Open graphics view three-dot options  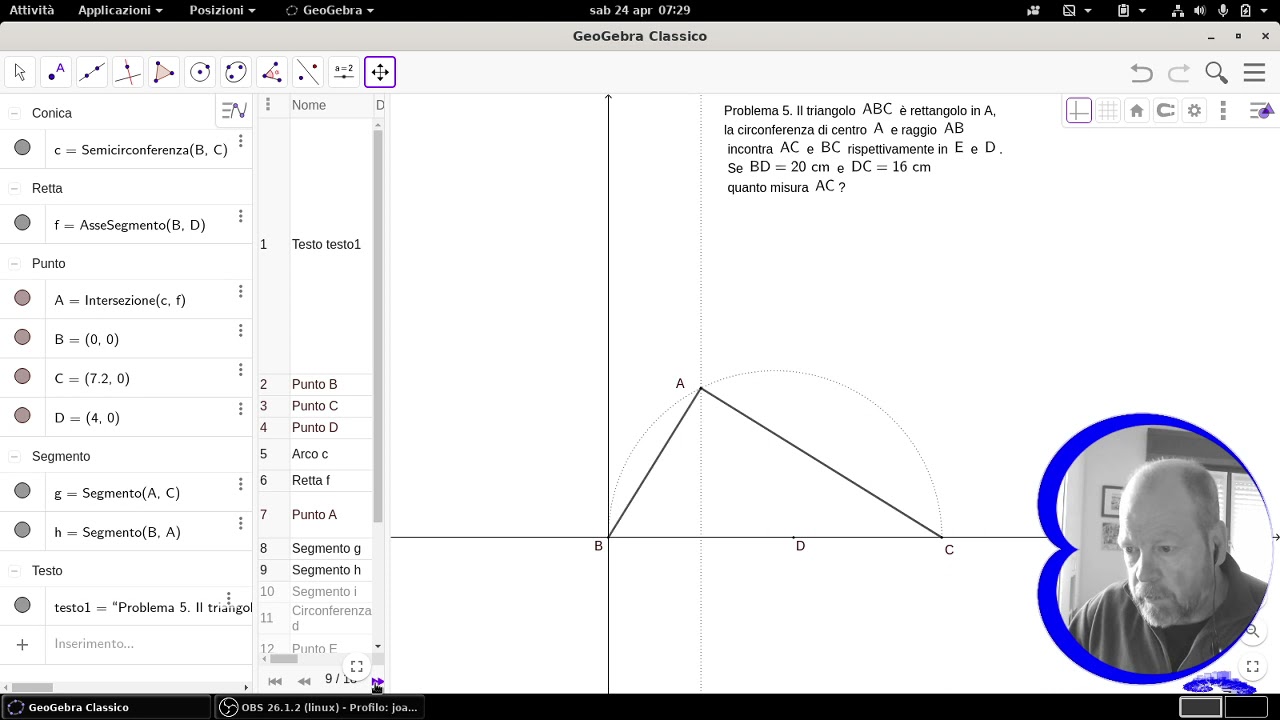point(1223,111)
